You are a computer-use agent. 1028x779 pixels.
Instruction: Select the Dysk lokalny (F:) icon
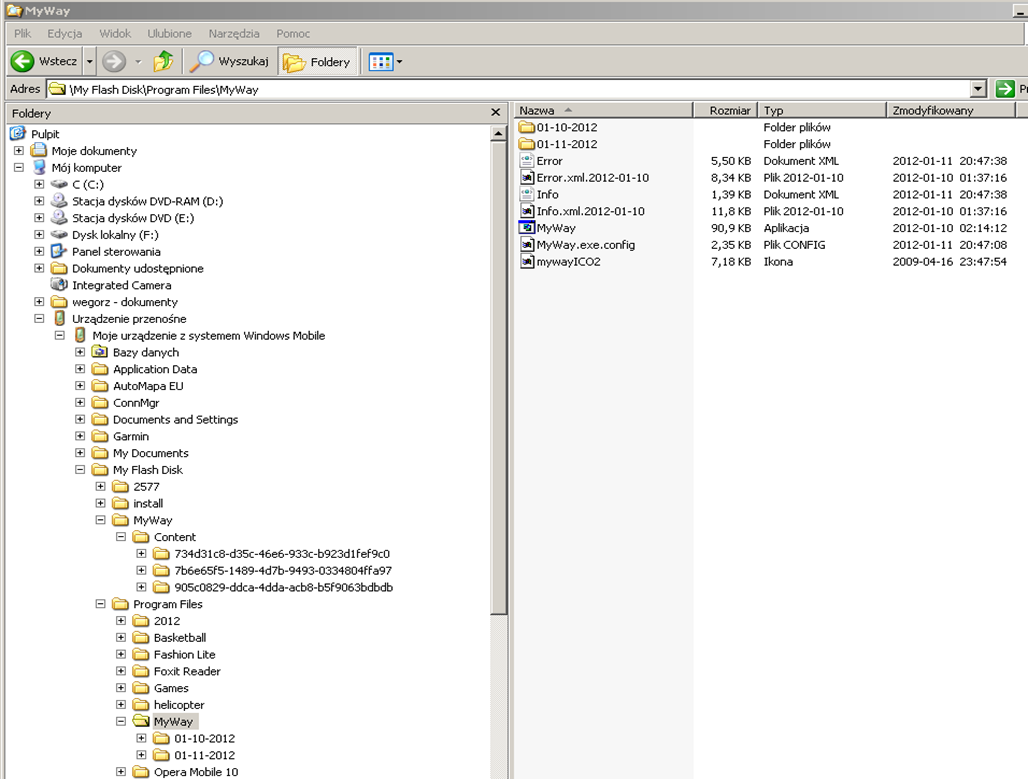pyautogui.click(x=60, y=234)
